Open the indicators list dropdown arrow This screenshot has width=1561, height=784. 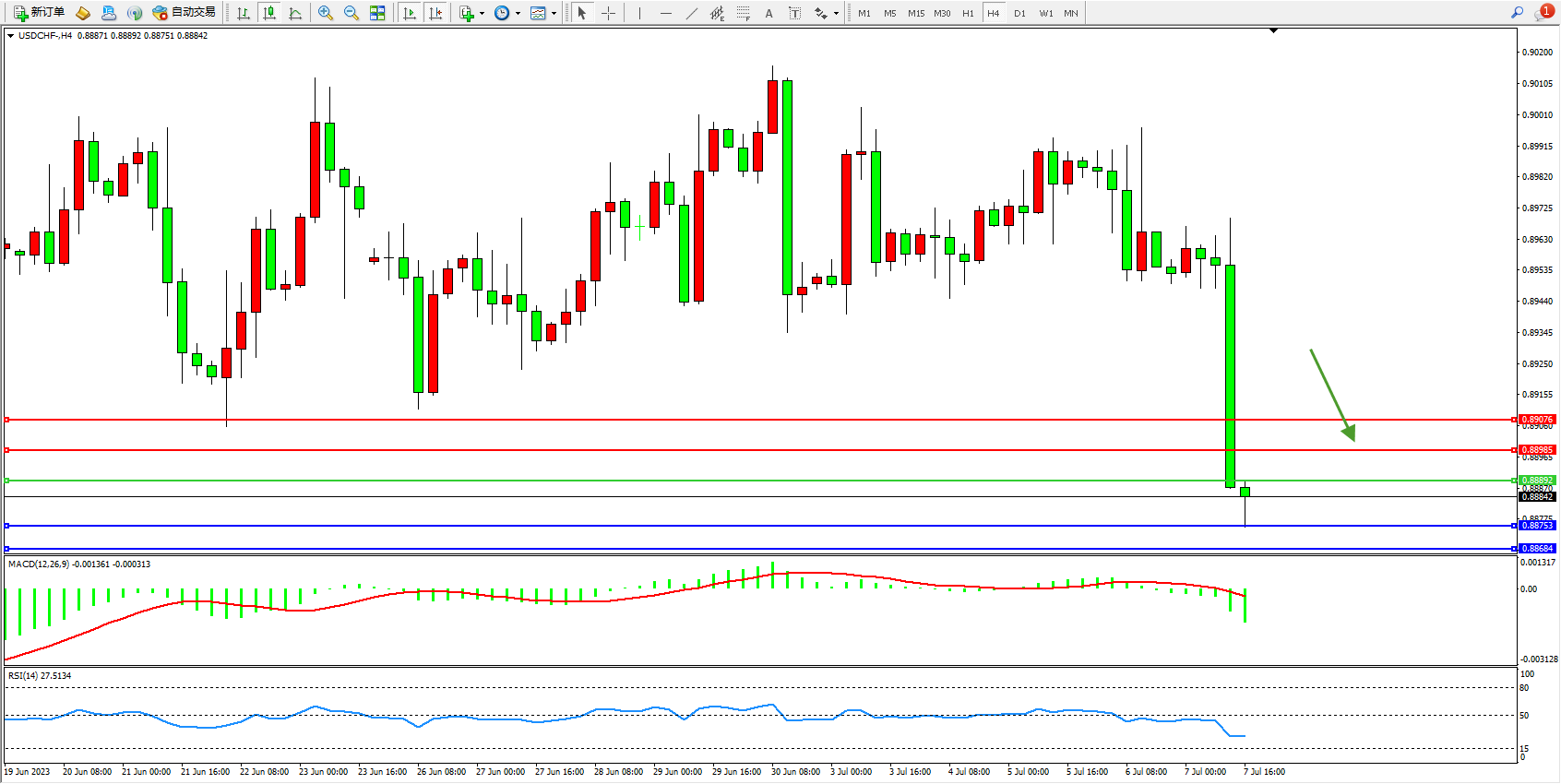click(x=482, y=13)
